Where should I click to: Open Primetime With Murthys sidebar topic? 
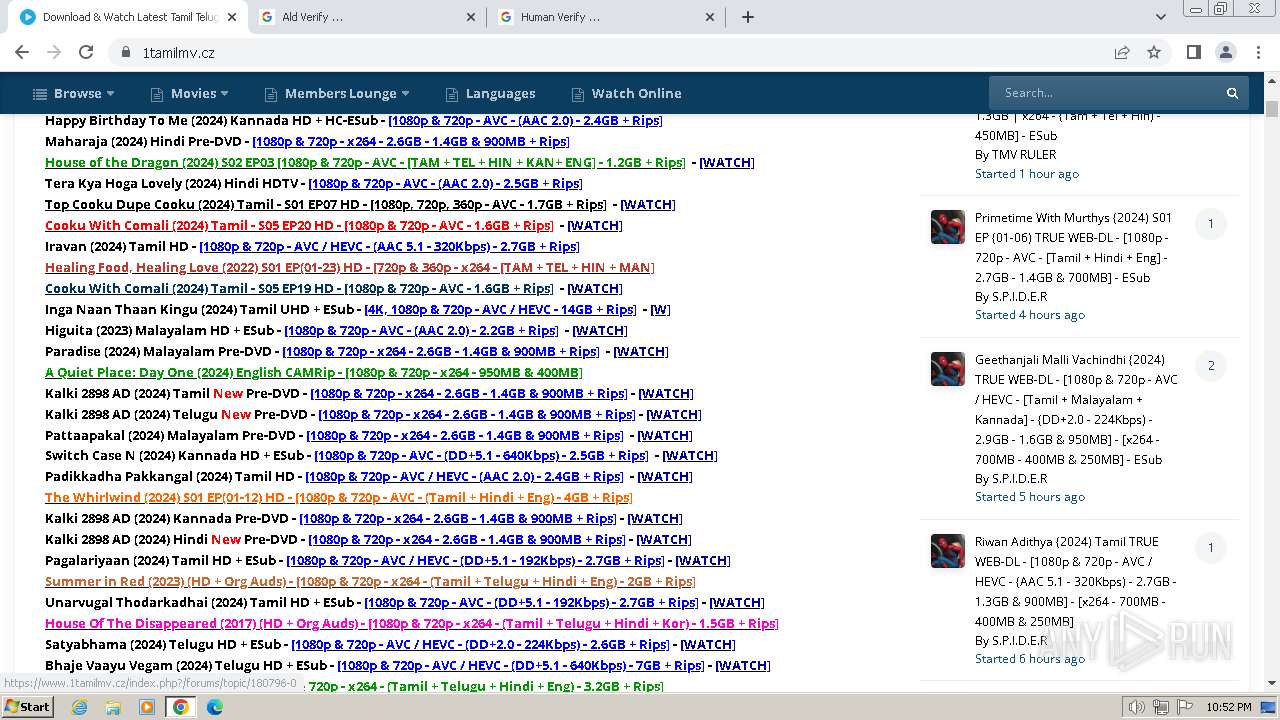[1074, 247]
